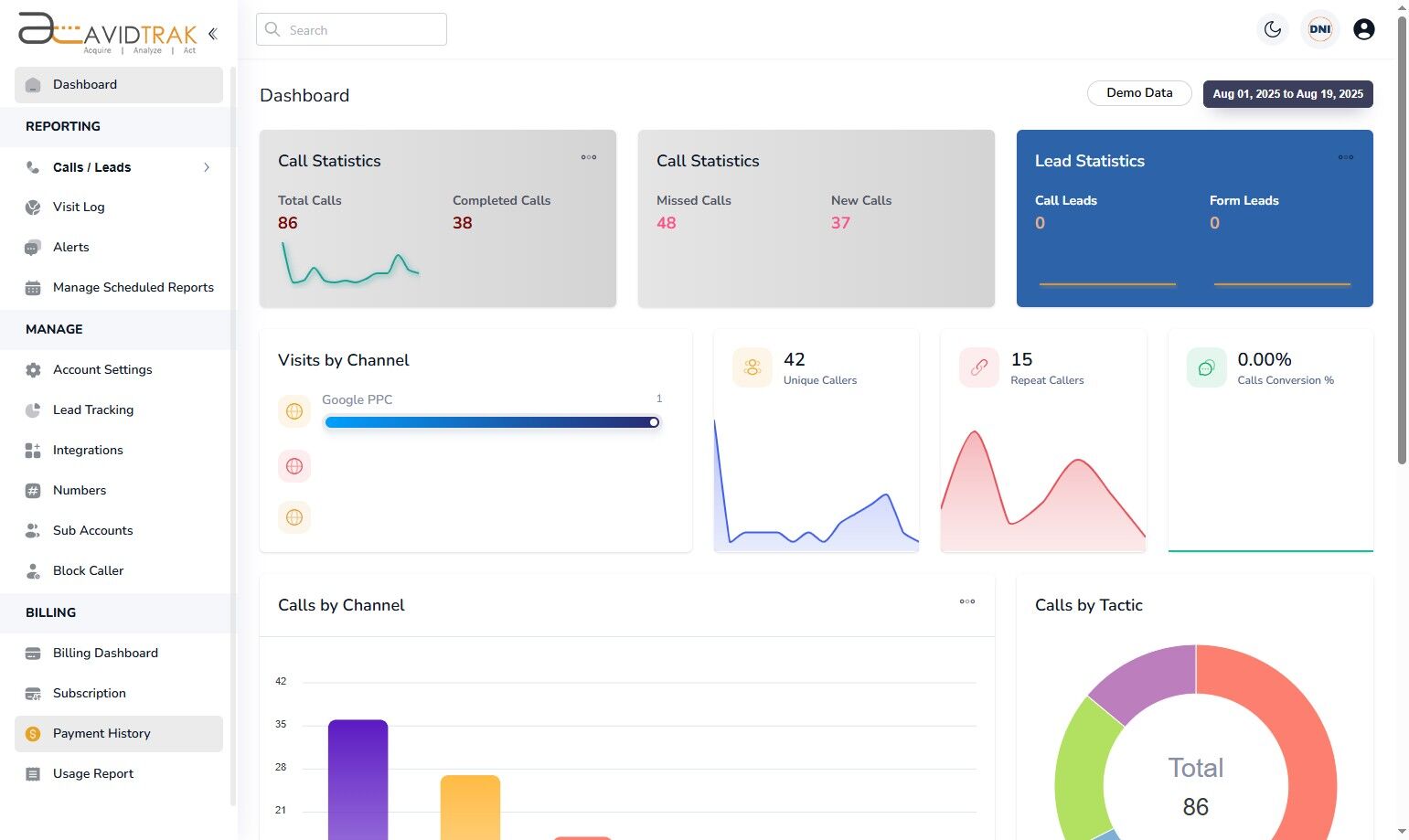Image resolution: width=1409 pixels, height=840 pixels.
Task: Click the search magnifier icon
Action: click(272, 29)
